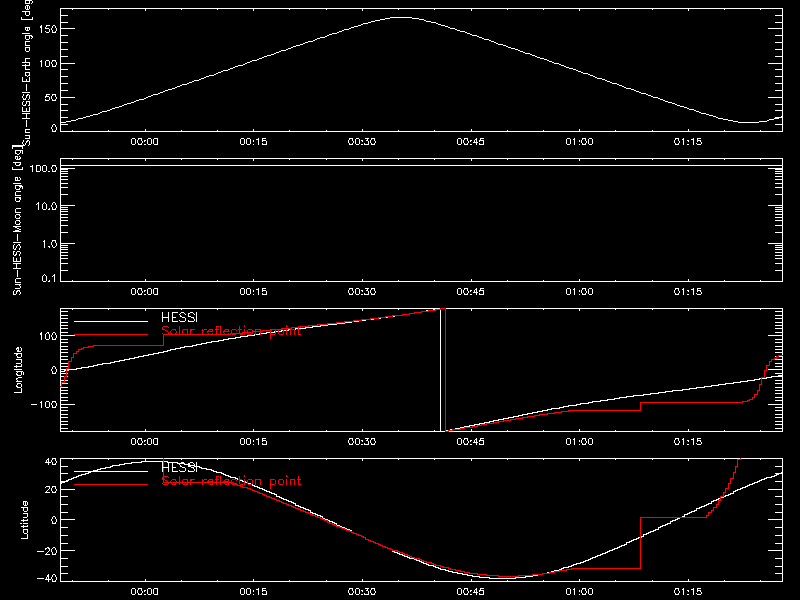Image resolution: width=800 pixels, height=600 pixels.
Task: Click the flat Sun-HESSI-Moon angle line
Action: pyautogui.click(x=421, y=166)
